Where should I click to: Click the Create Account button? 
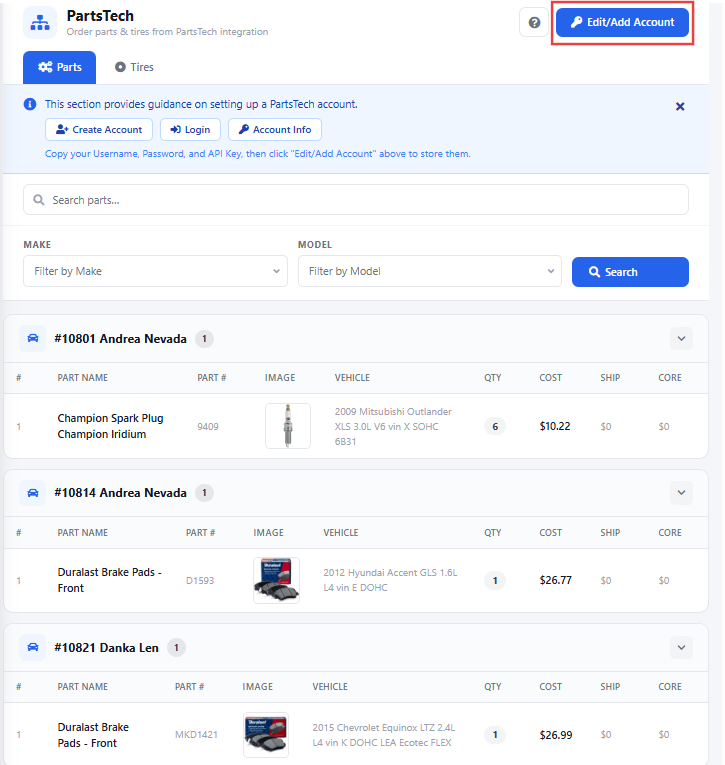[99, 130]
